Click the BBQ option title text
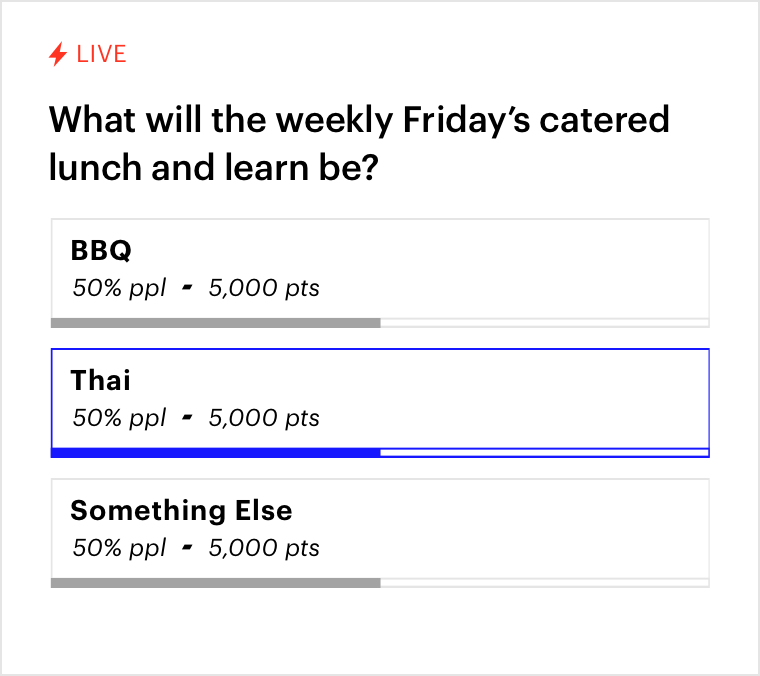Image resolution: width=760 pixels, height=676 pixels. click(101, 250)
